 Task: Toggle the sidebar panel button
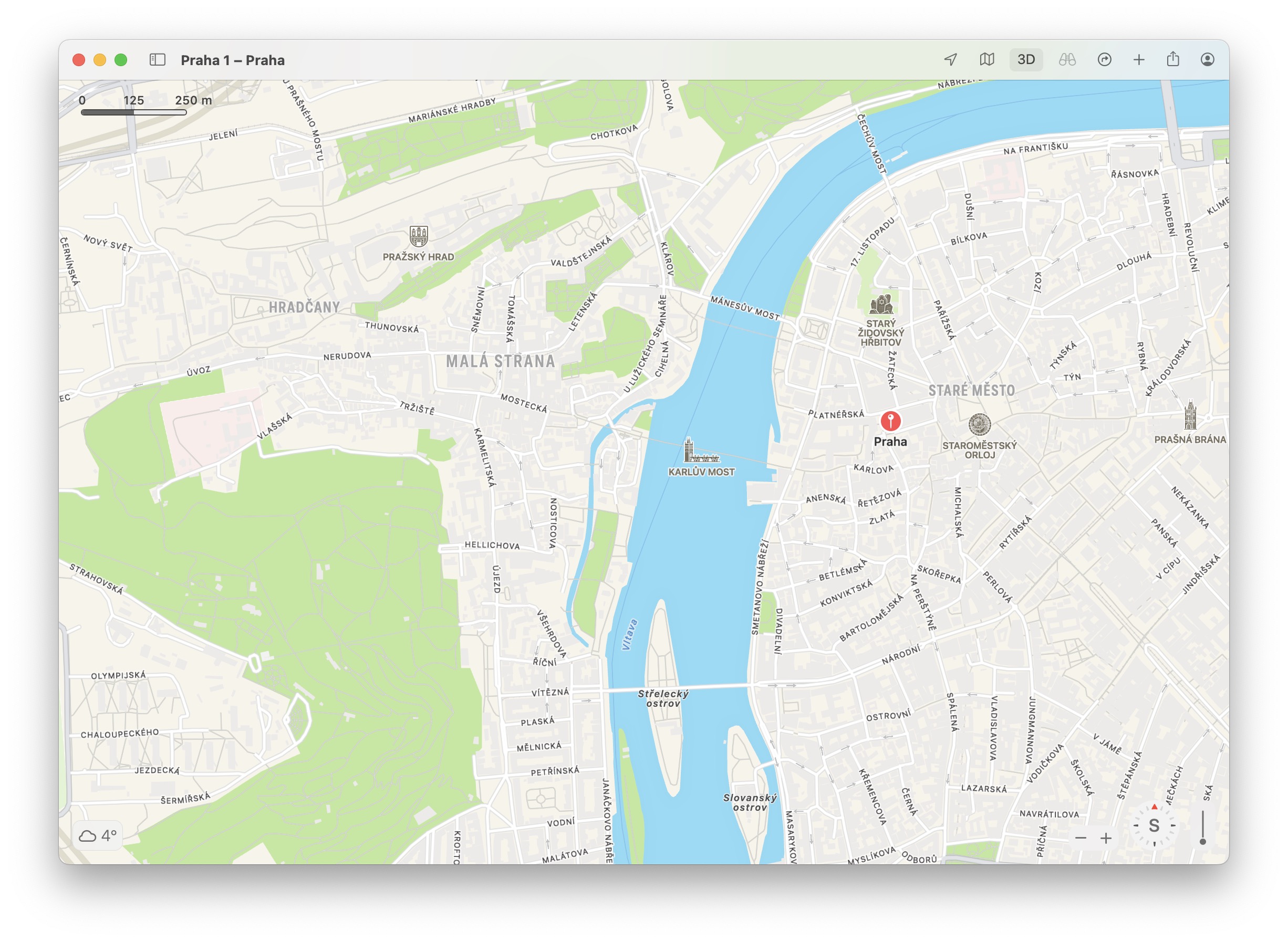(158, 59)
